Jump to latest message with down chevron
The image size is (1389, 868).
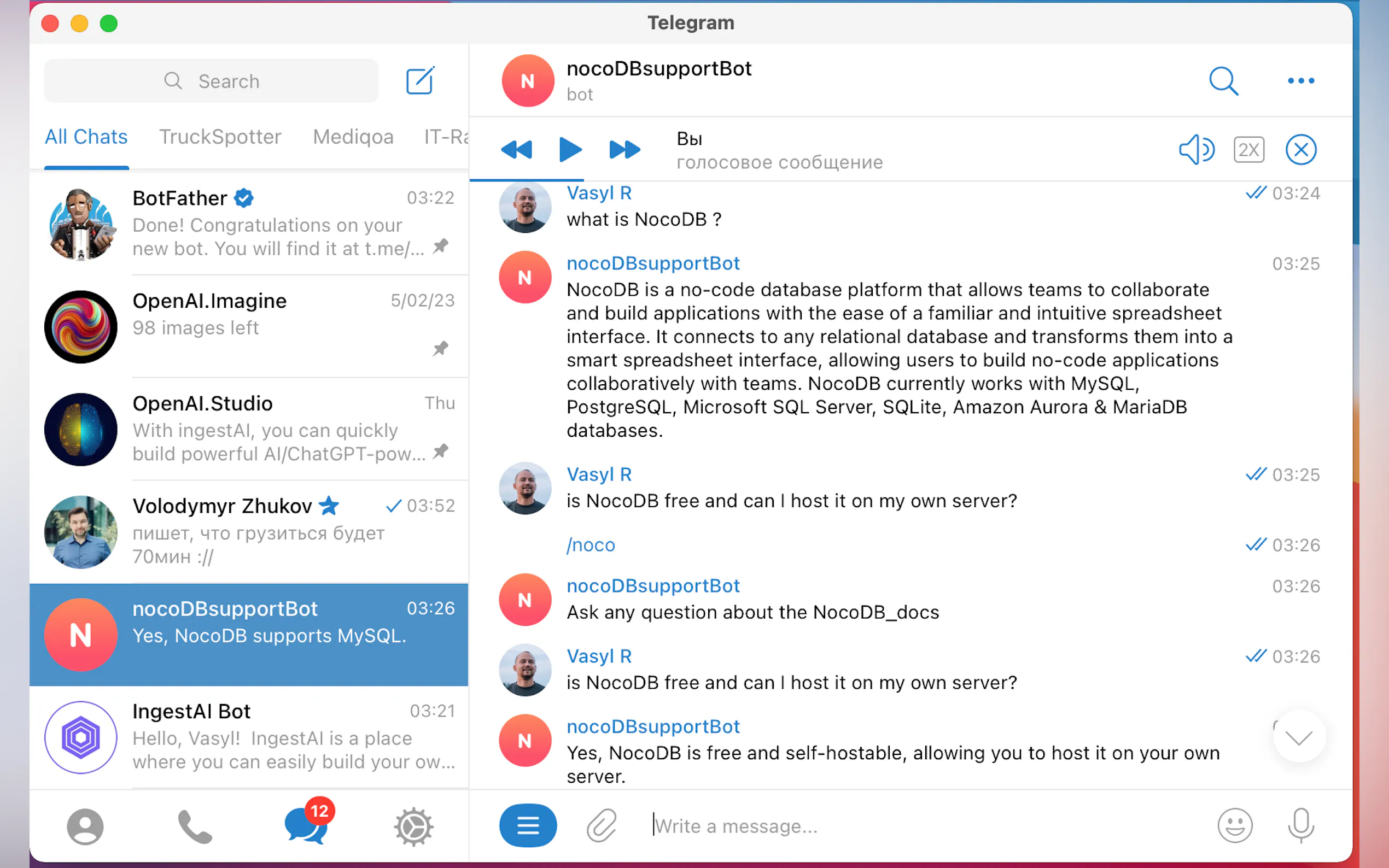[1299, 736]
